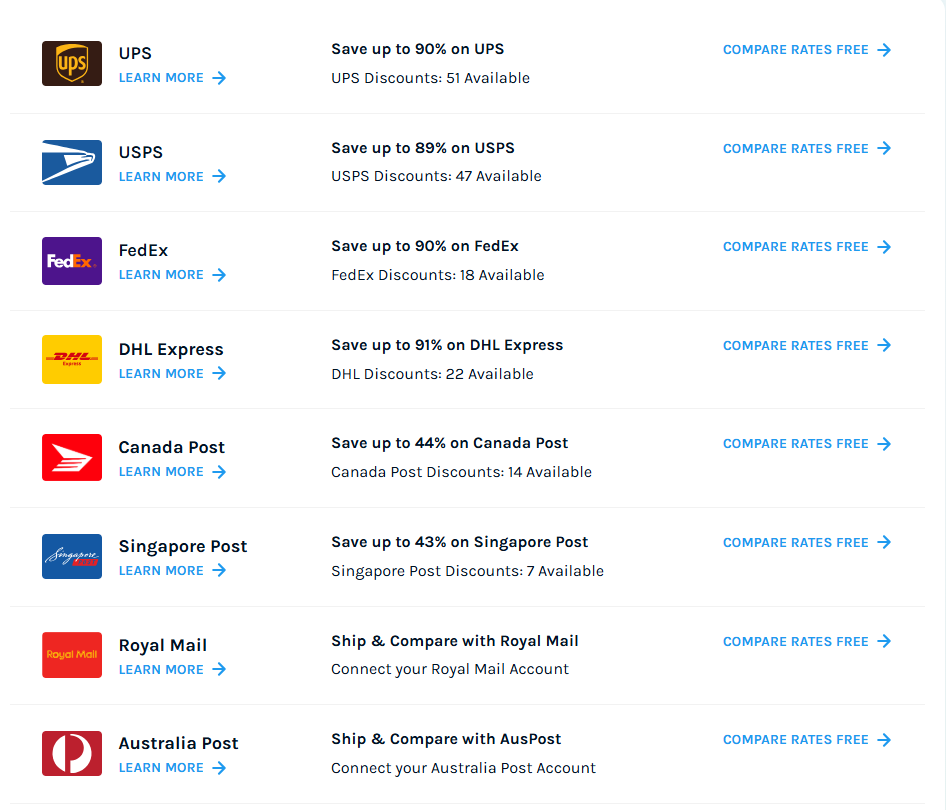Click 'Connect your Australia Post Account' text
Image resolution: width=946 pixels, height=810 pixels.
tap(463, 768)
